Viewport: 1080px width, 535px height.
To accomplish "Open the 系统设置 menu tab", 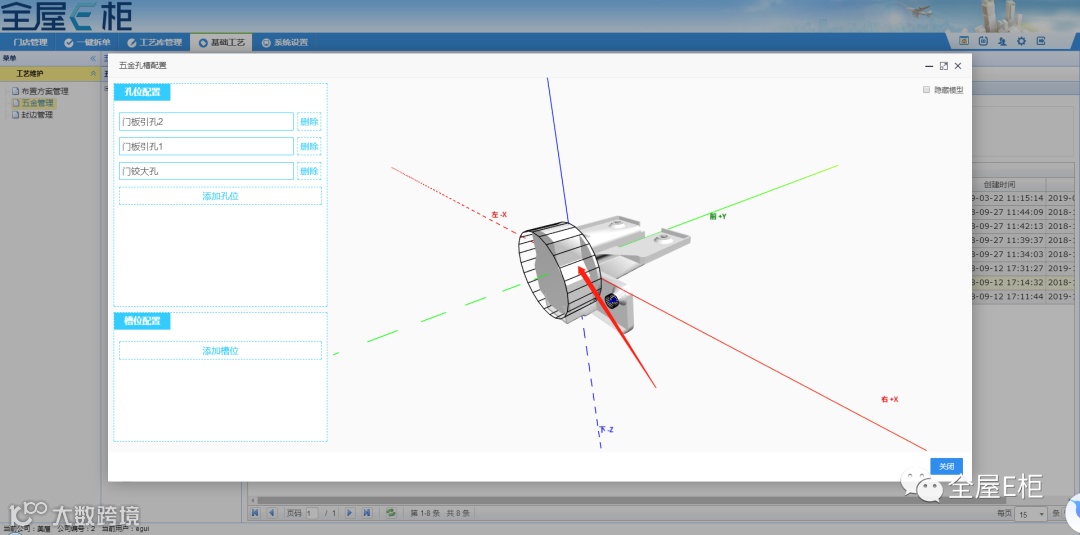I will pyautogui.click(x=284, y=43).
